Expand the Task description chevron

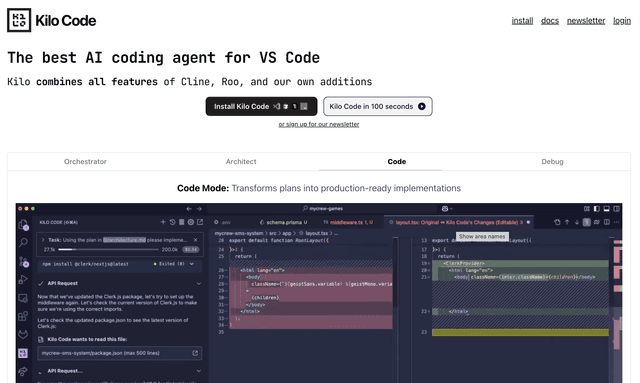pos(43,240)
